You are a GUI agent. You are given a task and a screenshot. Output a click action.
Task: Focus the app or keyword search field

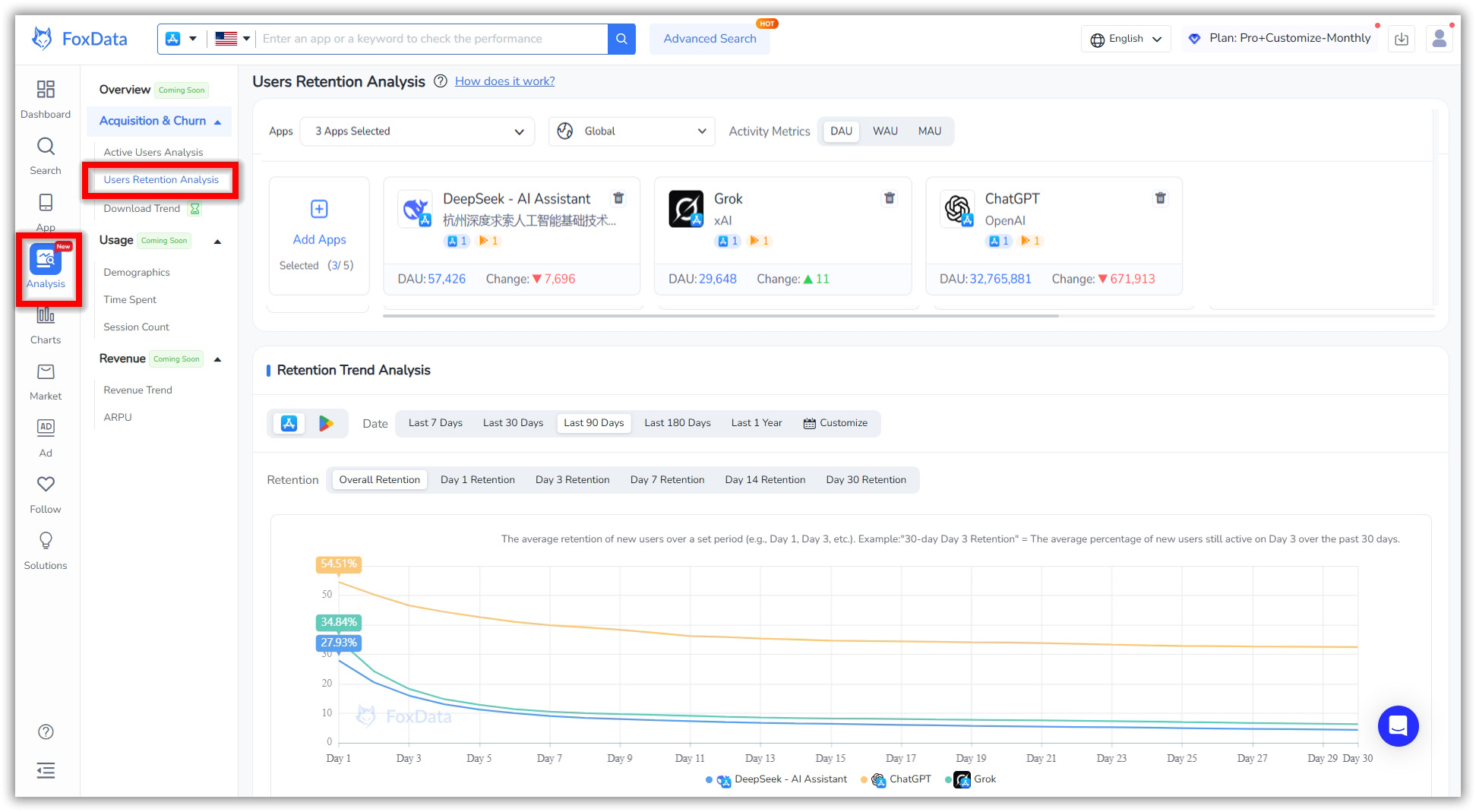click(x=431, y=39)
